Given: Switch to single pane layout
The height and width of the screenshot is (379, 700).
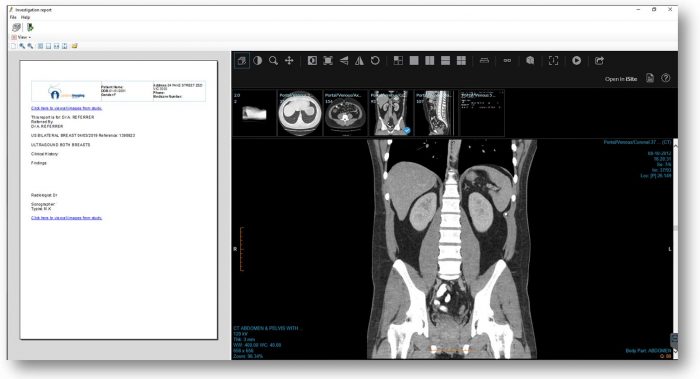Looking at the screenshot, I should pyautogui.click(x=414, y=60).
